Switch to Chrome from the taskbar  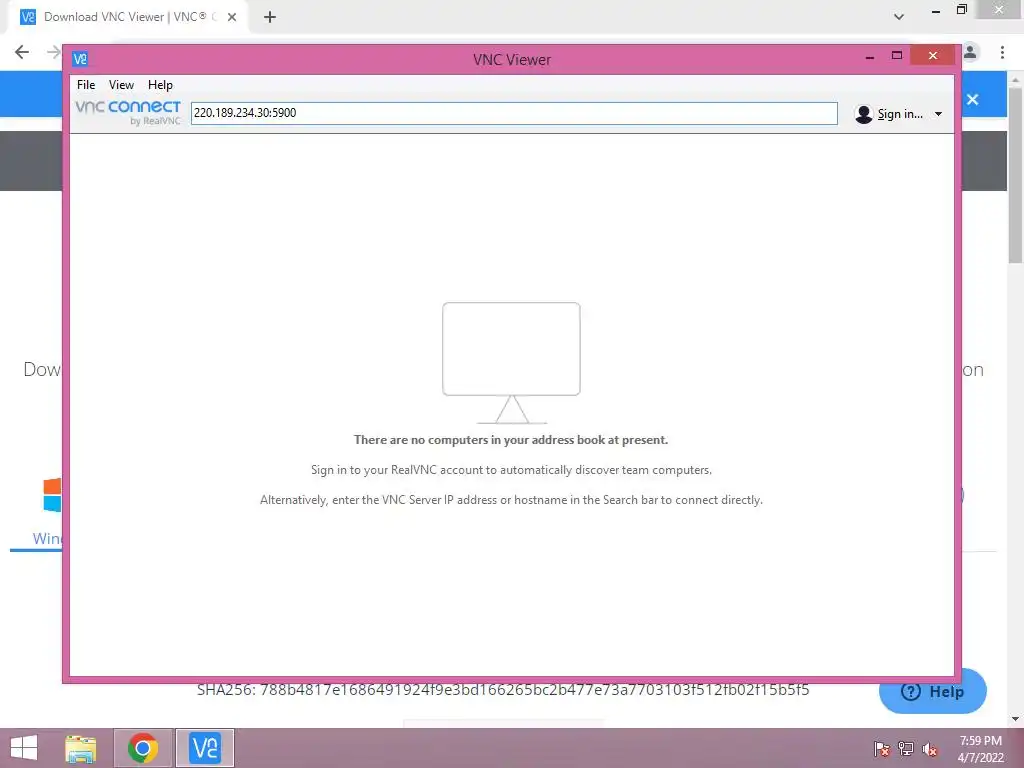[143, 748]
